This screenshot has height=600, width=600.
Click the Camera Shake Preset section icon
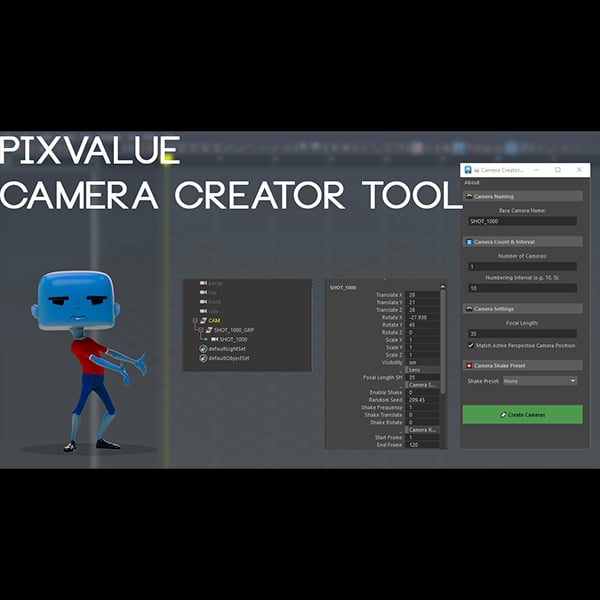(469, 365)
